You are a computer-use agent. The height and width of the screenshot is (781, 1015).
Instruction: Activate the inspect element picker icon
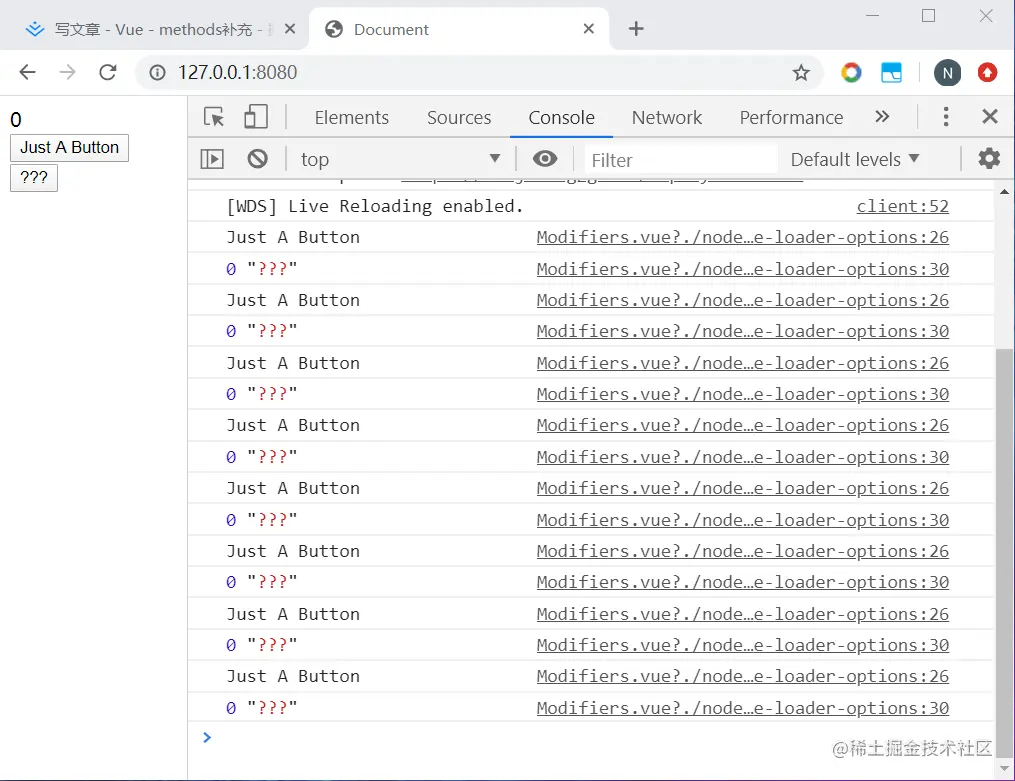[214, 117]
